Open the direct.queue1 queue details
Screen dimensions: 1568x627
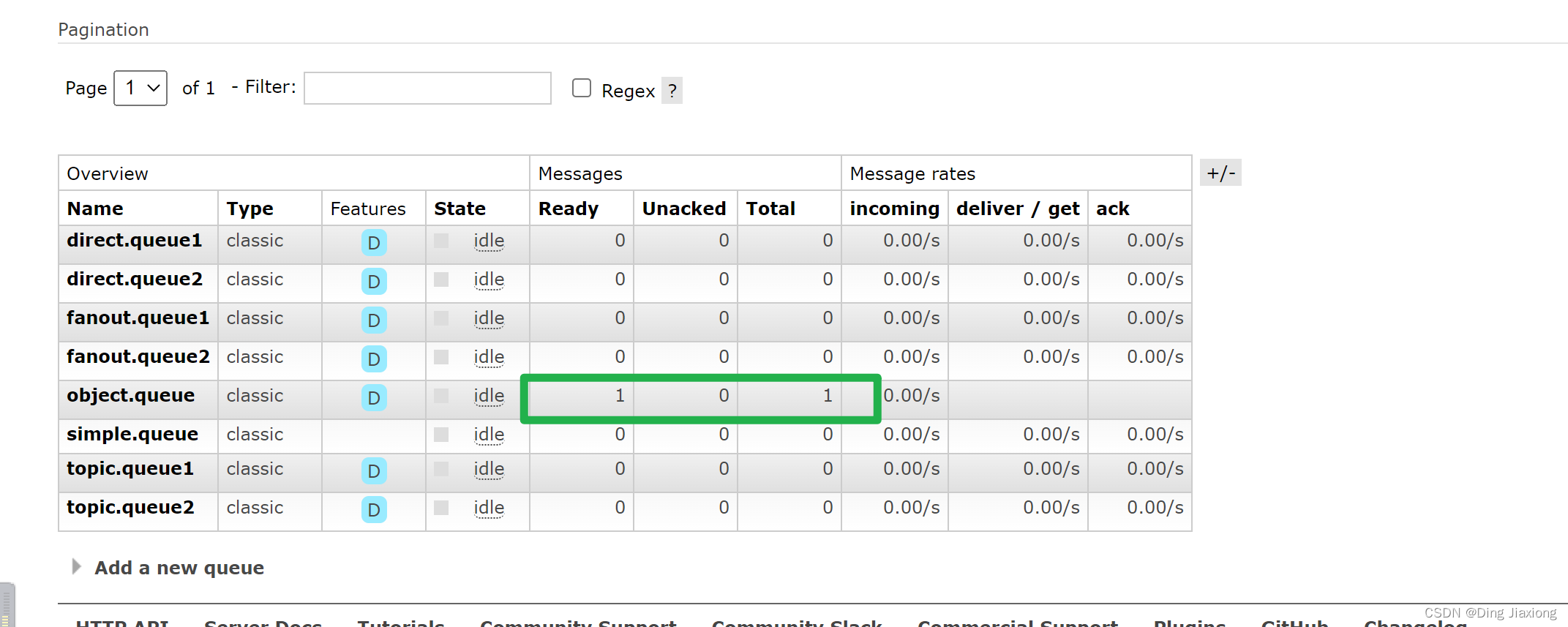[x=135, y=240]
